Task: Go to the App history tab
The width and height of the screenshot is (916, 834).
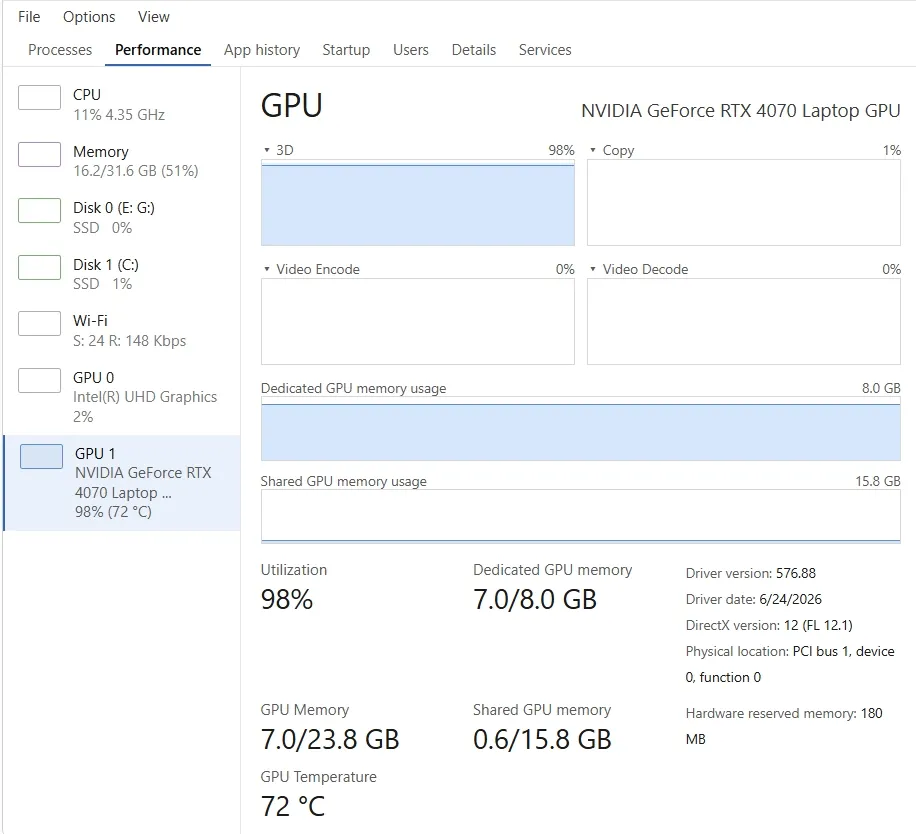Action: click(x=262, y=50)
